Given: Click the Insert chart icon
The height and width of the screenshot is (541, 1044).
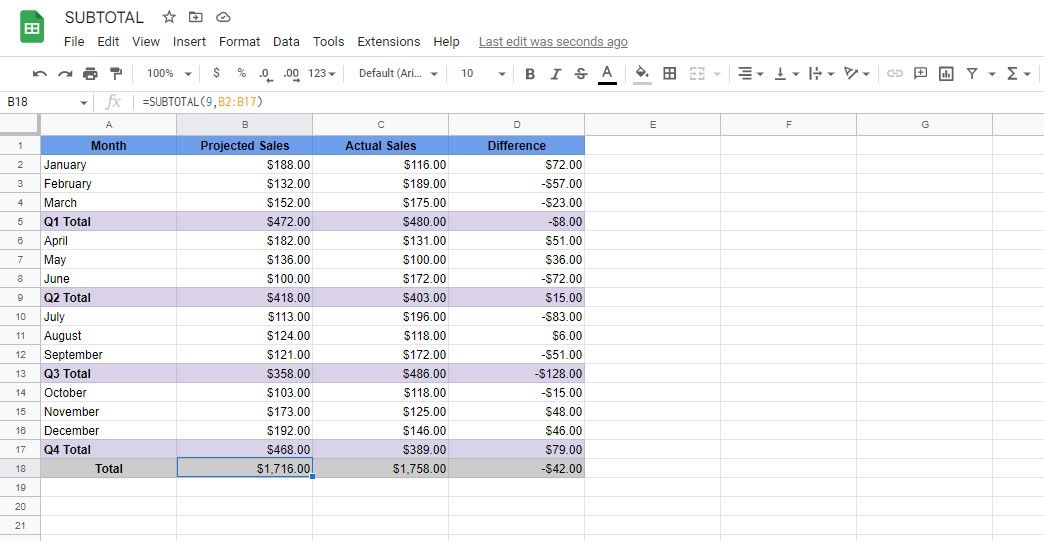Looking at the screenshot, I should 946,73.
